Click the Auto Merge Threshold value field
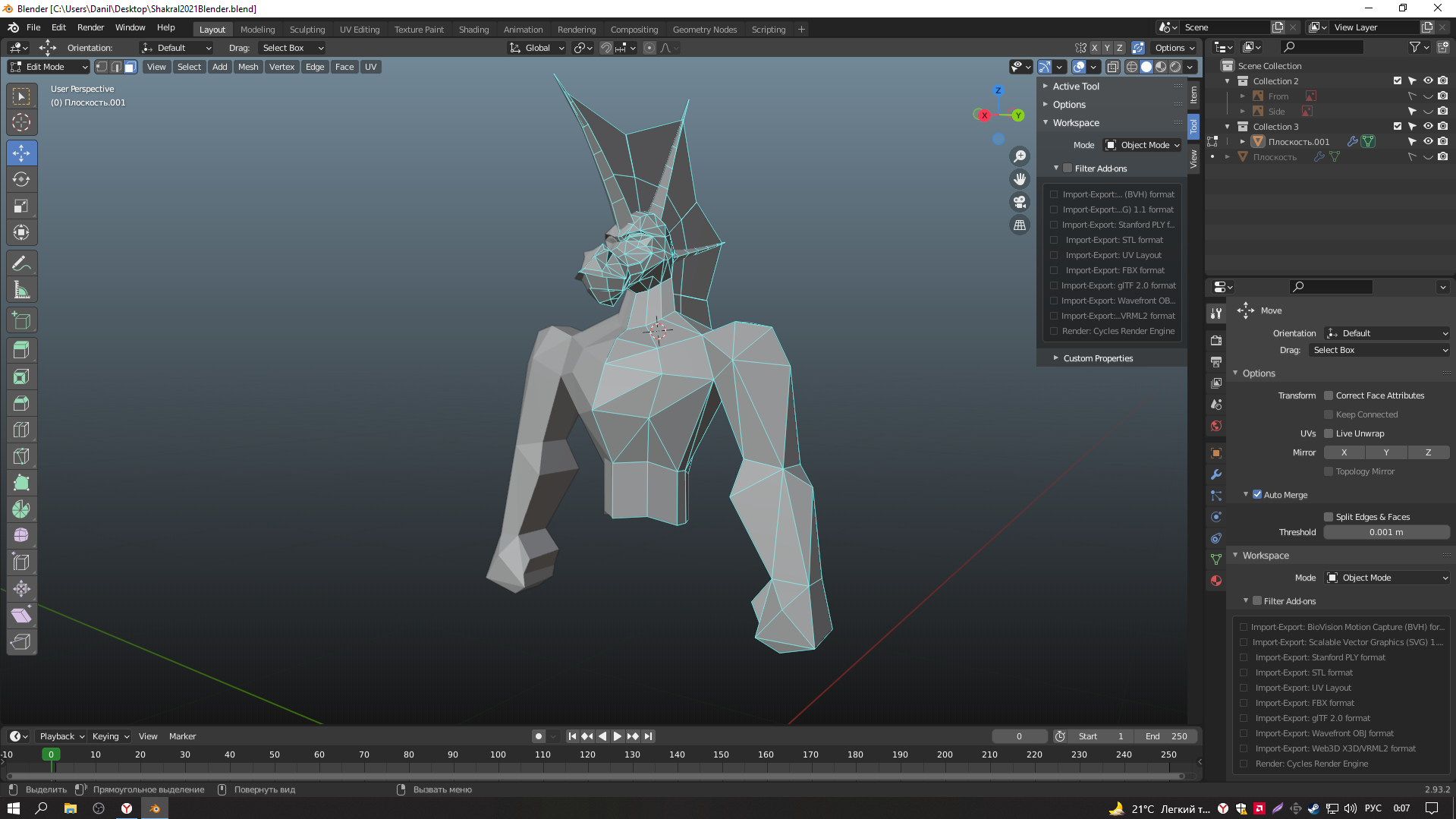This screenshot has width=1456, height=819. pos(1386,532)
